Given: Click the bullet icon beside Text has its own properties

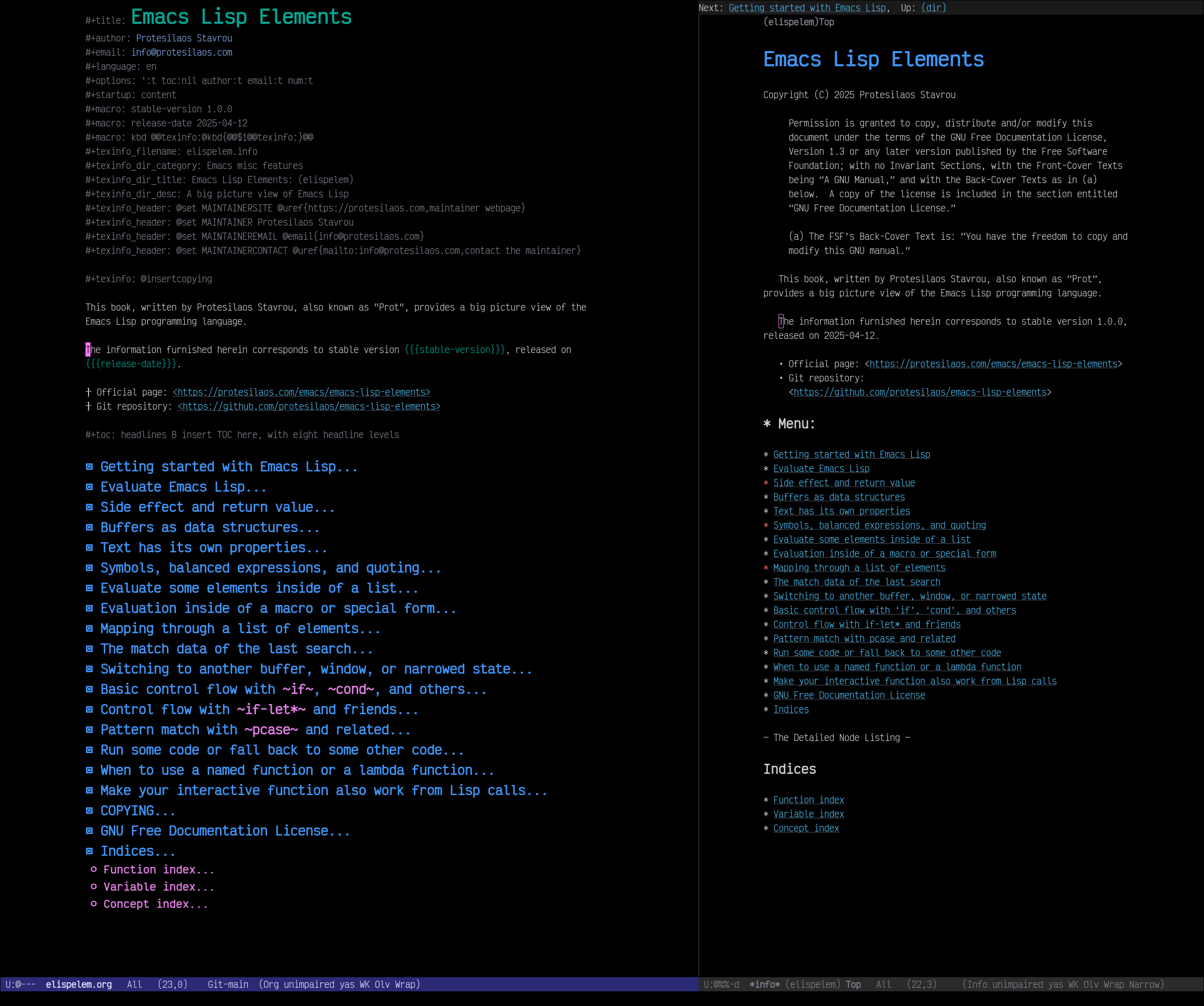Looking at the screenshot, I should [90, 547].
